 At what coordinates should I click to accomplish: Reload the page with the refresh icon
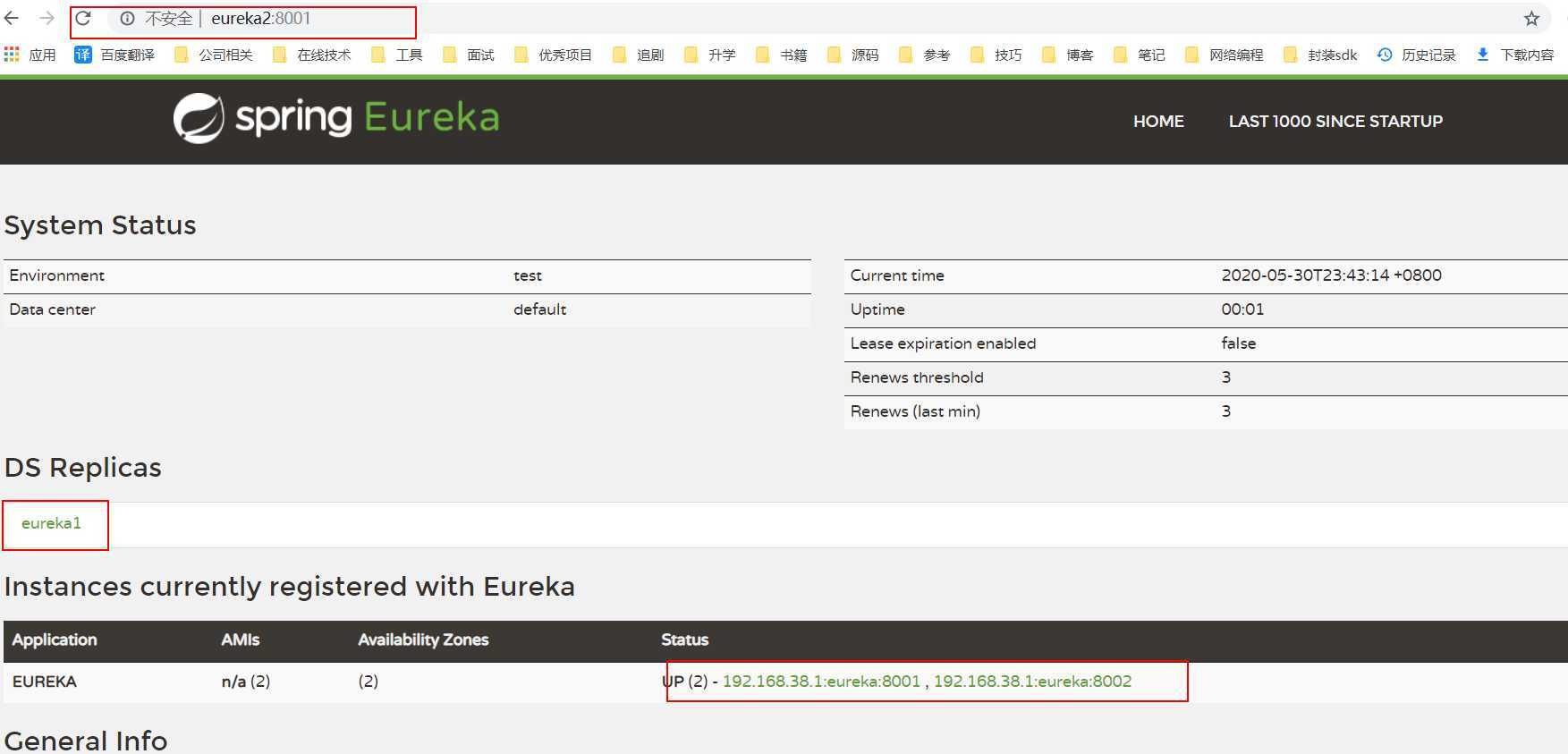83,18
